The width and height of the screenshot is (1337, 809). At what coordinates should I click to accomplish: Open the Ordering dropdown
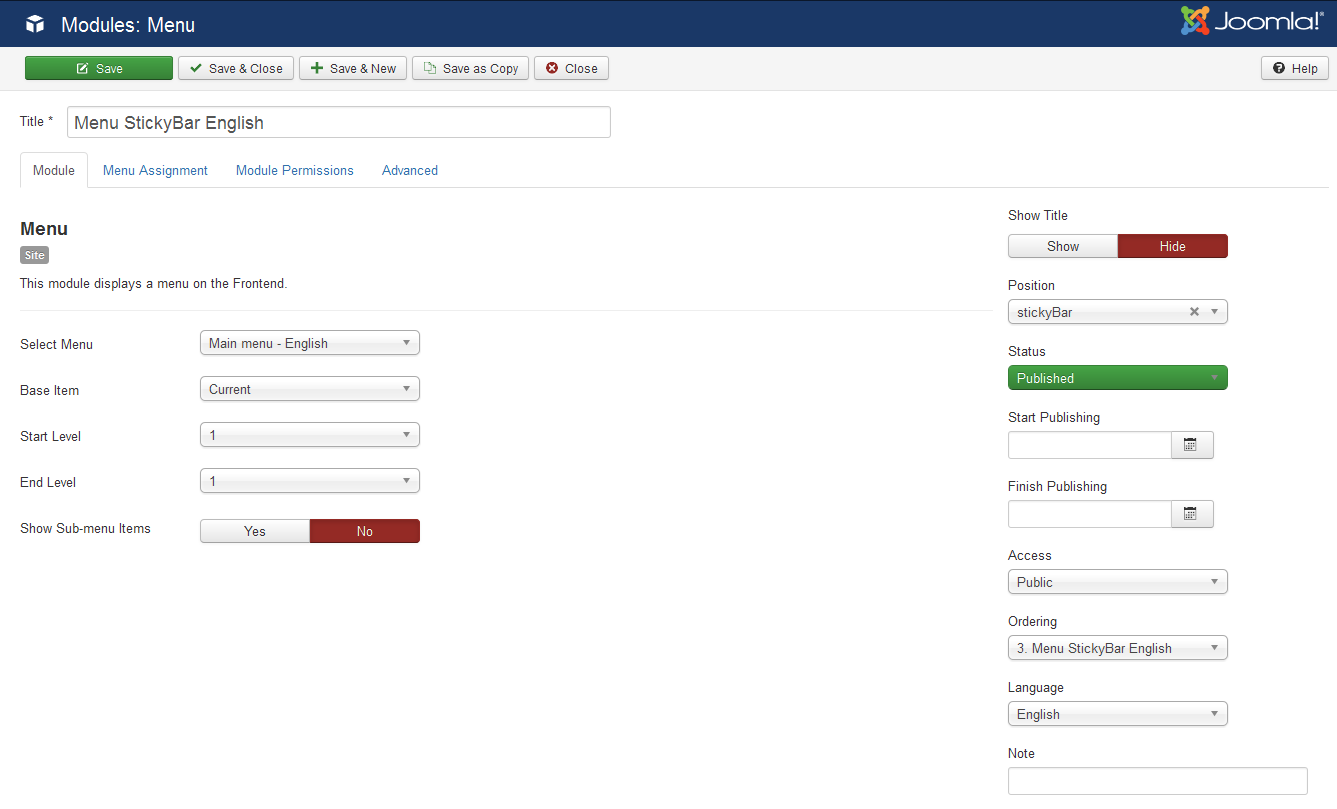pos(1118,648)
